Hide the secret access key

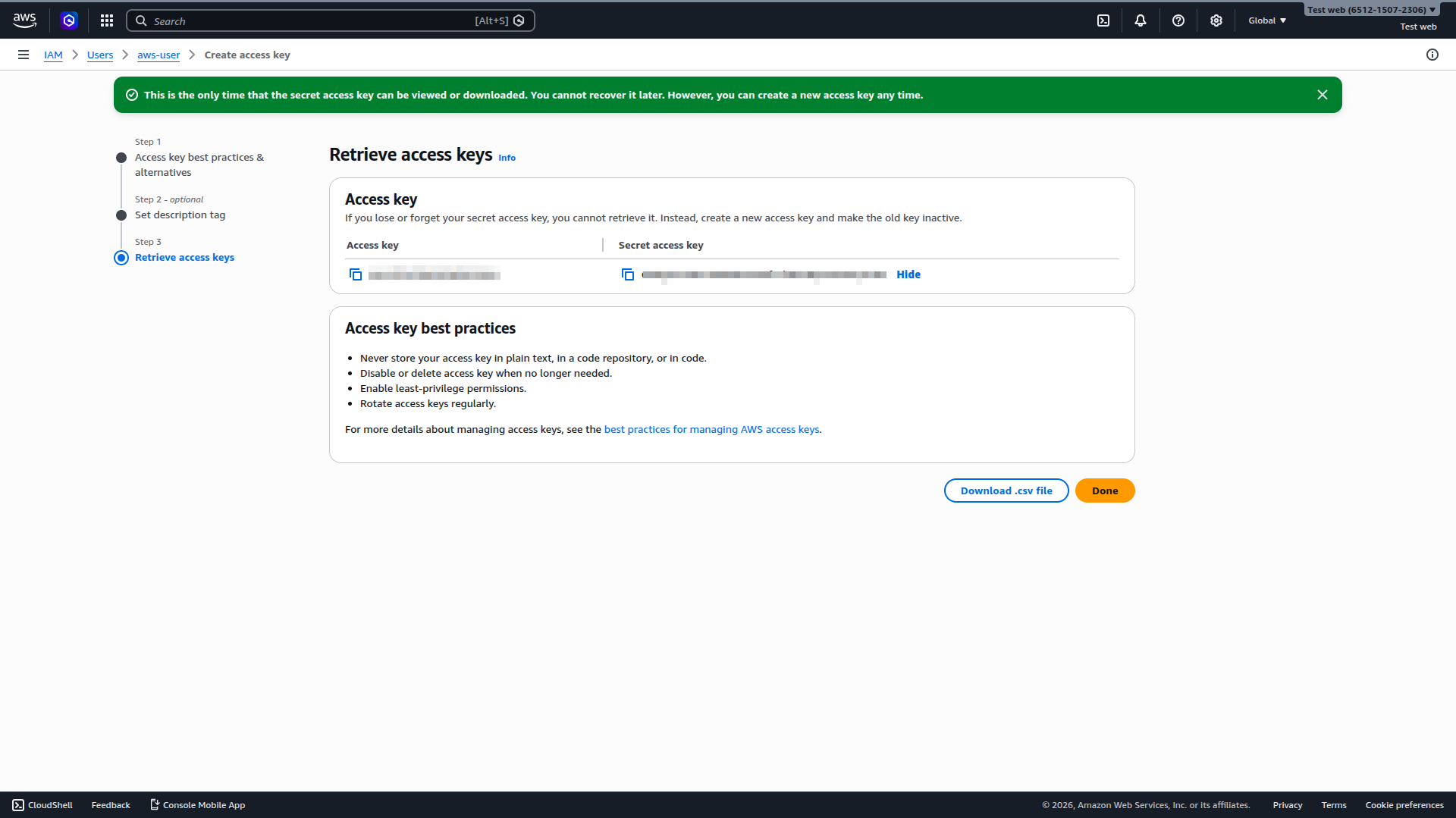click(908, 274)
